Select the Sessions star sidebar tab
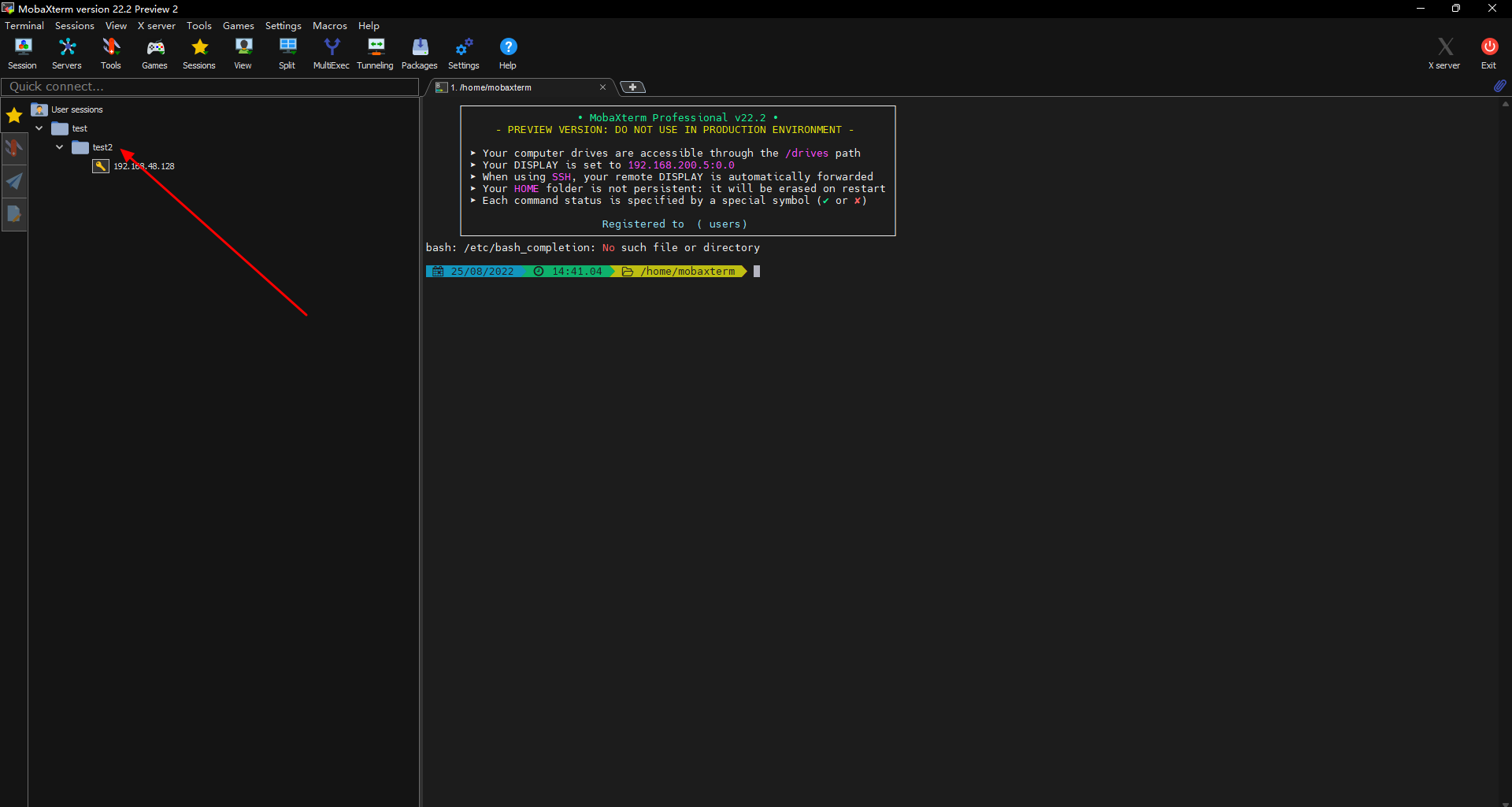Viewport: 1512px width, 807px height. click(x=14, y=116)
